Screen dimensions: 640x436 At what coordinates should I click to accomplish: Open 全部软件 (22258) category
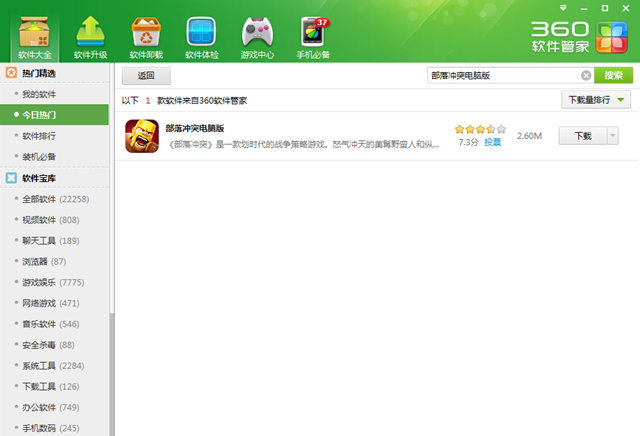click(55, 199)
